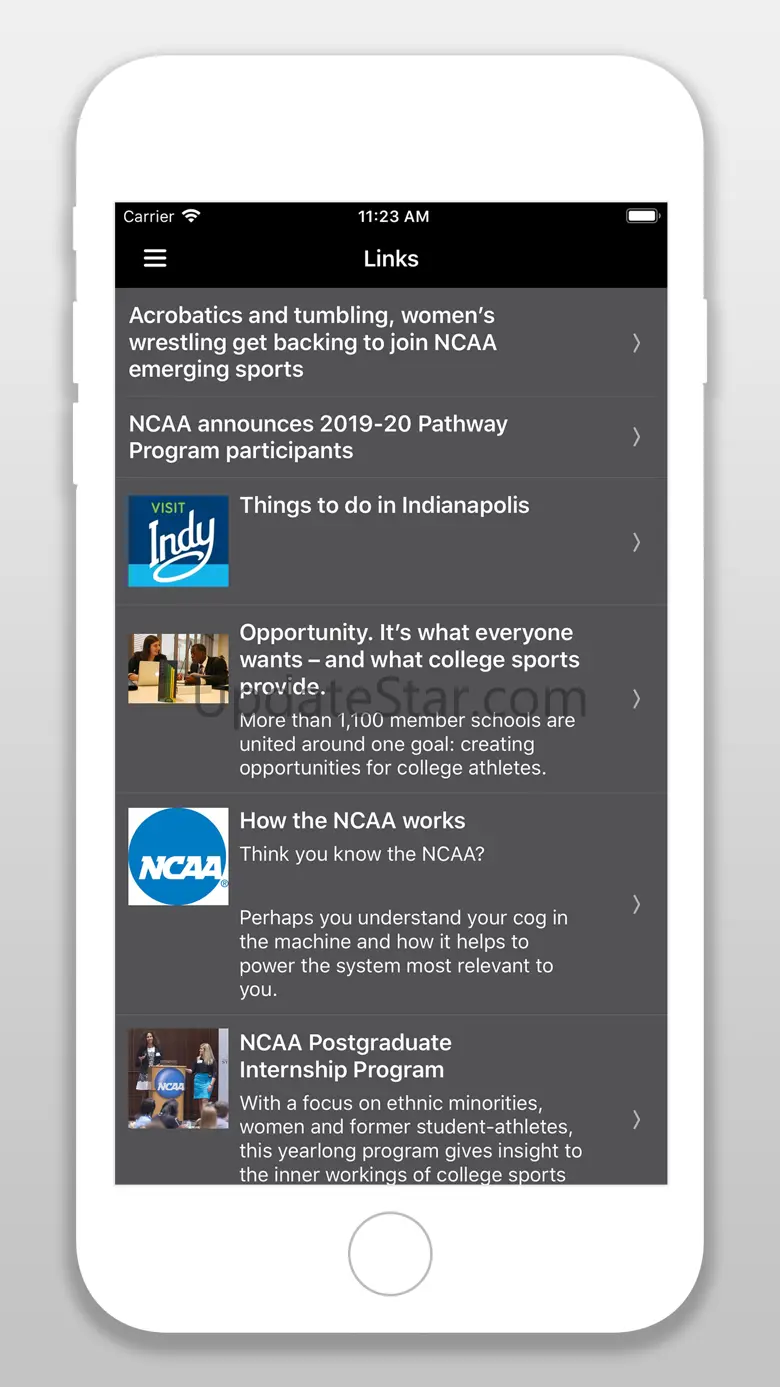Tap chevron next to Opportunity article

pos(636,699)
